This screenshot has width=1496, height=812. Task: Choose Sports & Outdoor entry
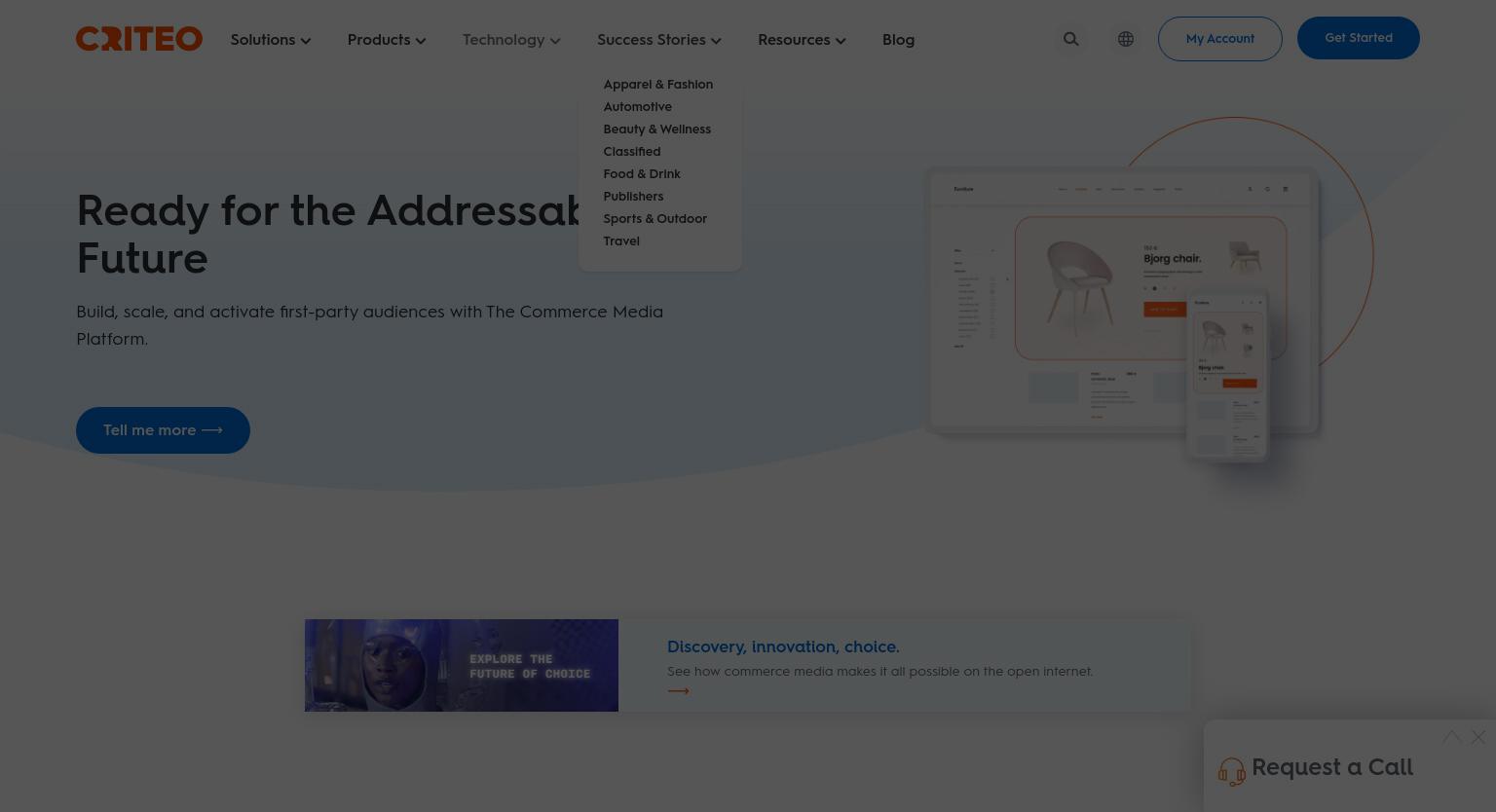(x=654, y=219)
